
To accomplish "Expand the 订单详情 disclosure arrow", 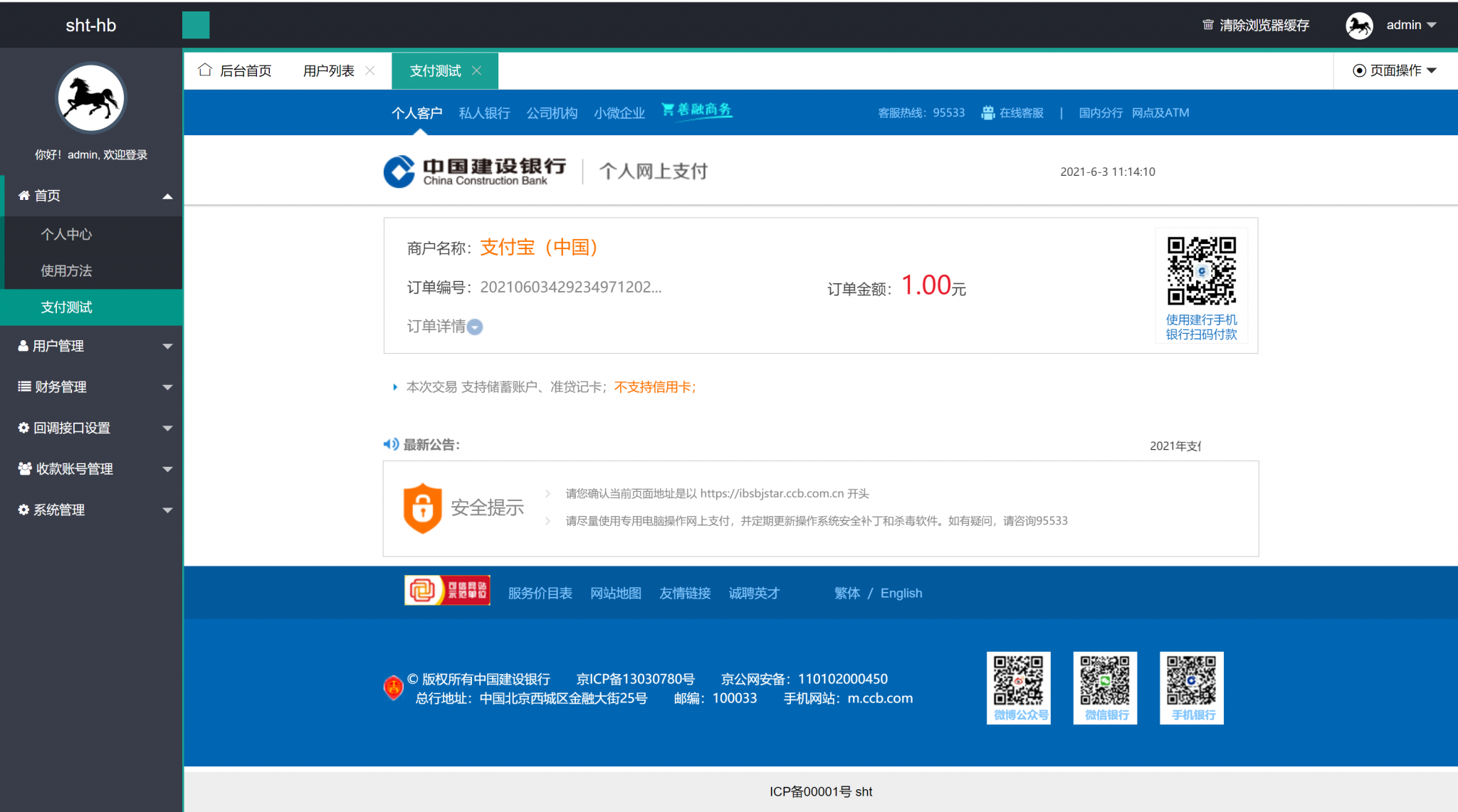I will [x=475, y=327].
